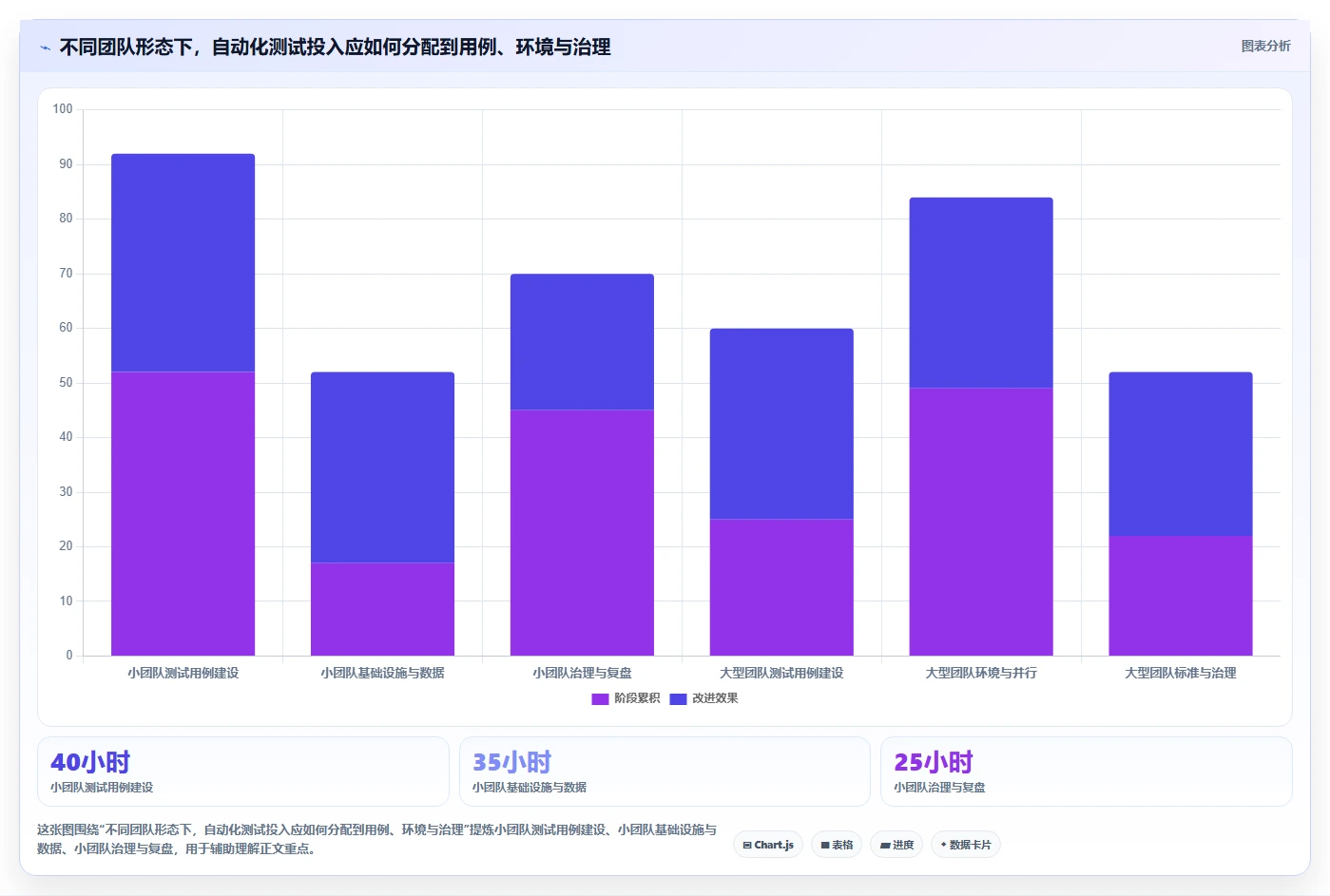
Task: Click the 改进效果 legend label
Action: [x=715, y=698]
